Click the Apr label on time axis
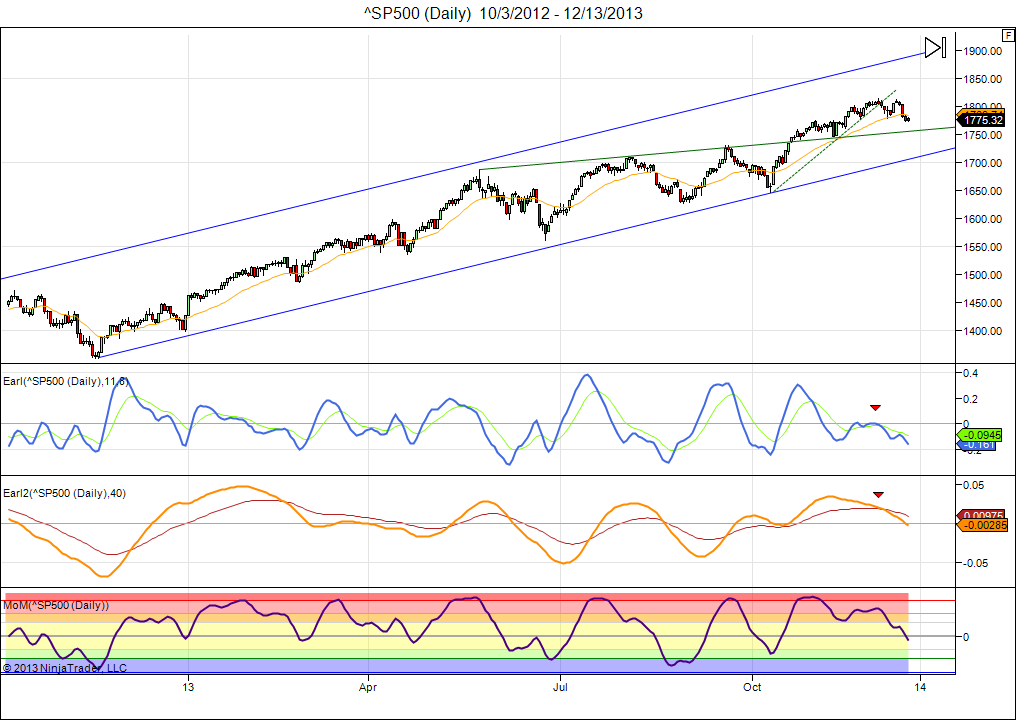The image size is (1016, 720). tap(368, 687)
